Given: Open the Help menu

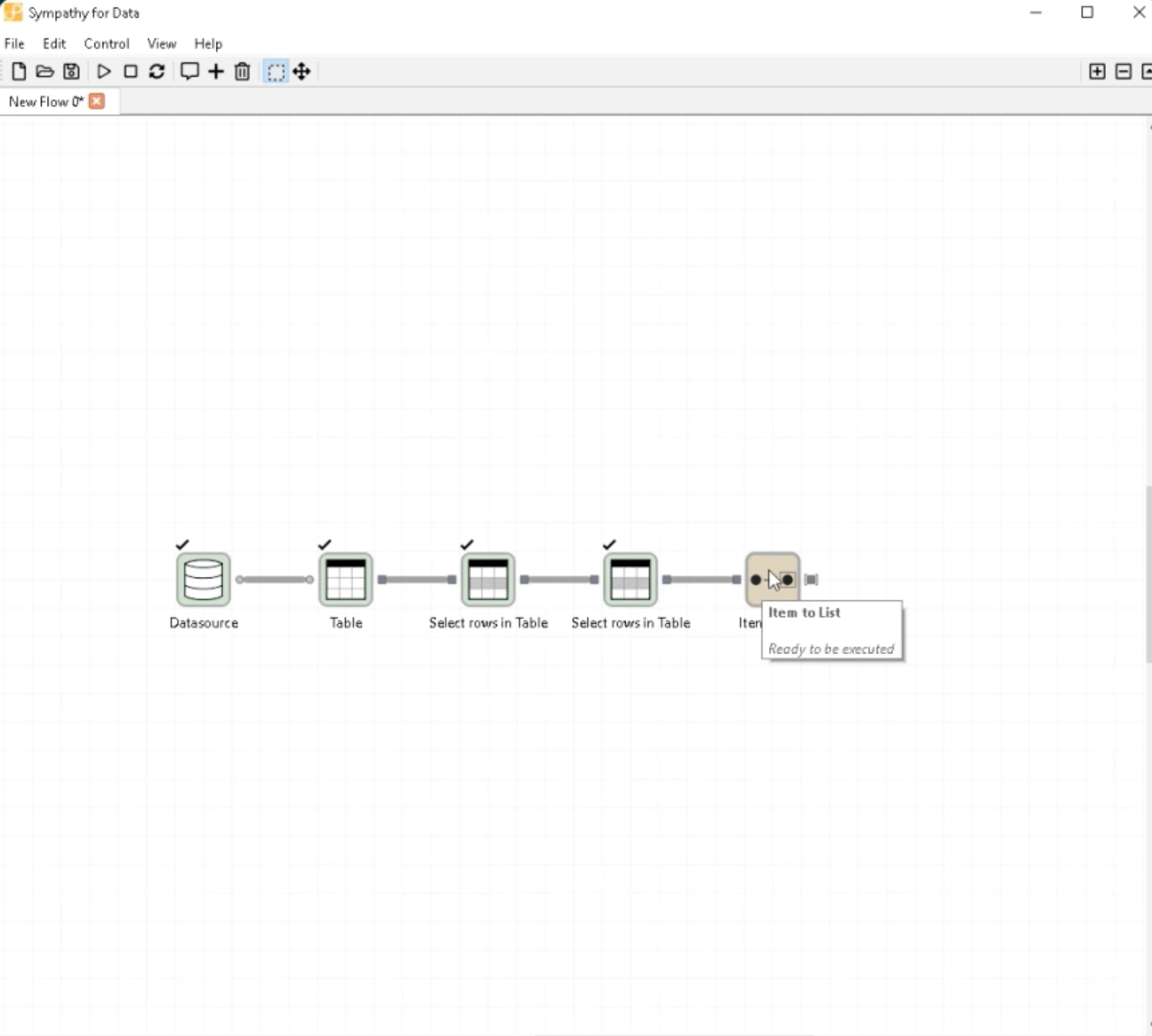Looking at the screenshot, I should [x=208, y=43].
